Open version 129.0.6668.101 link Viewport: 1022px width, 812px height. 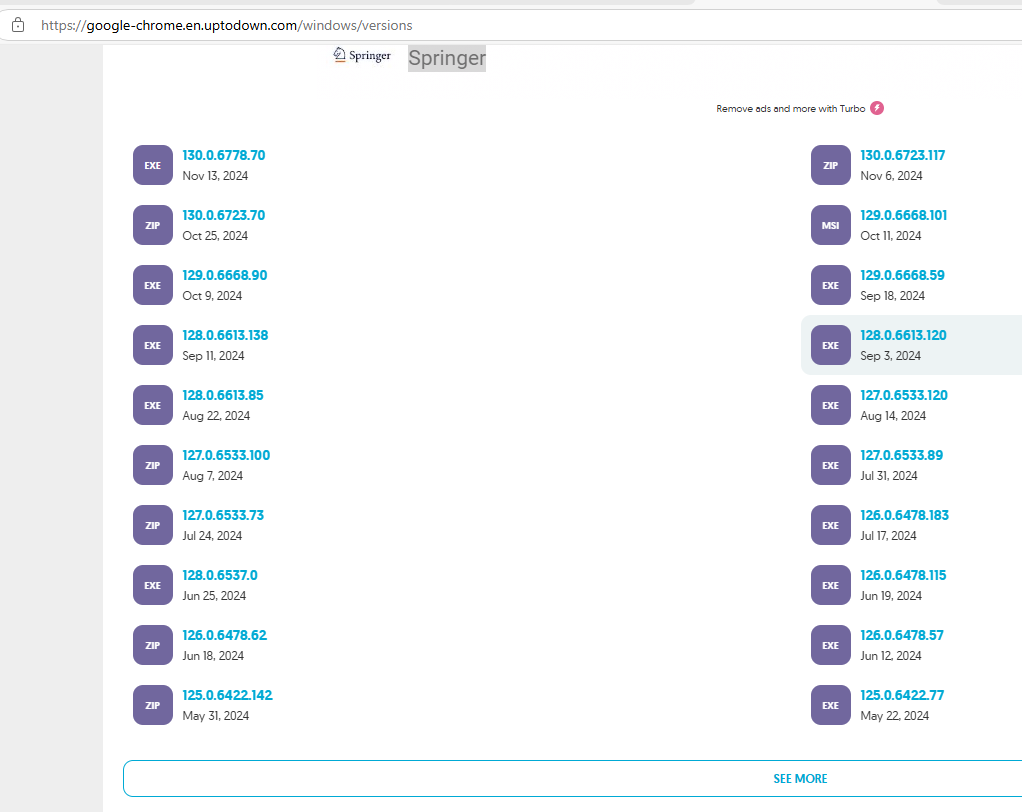click(x=903, y=215)
